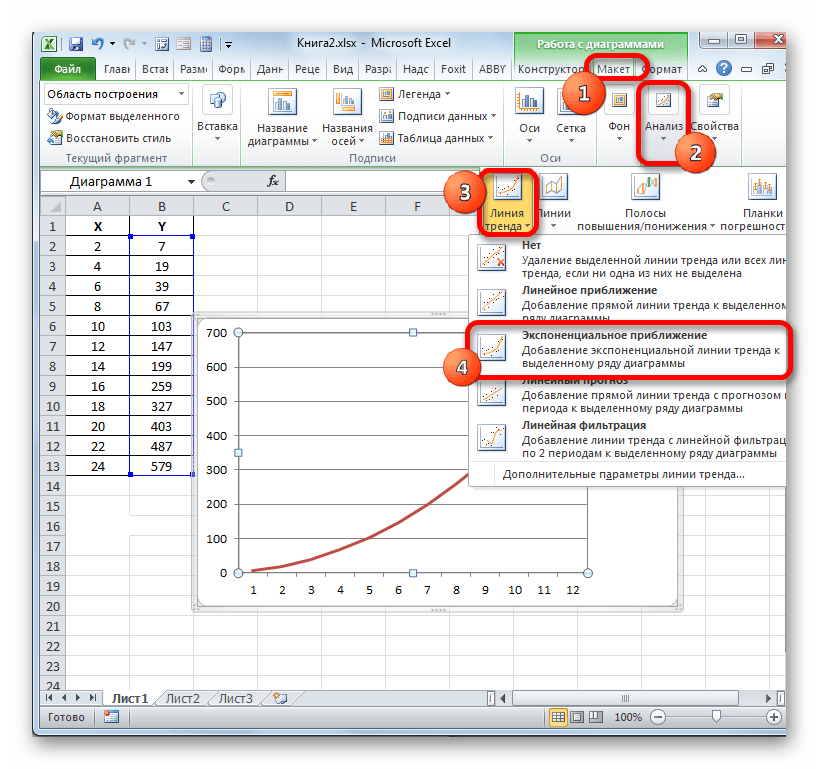Select sheet tab Лист1
840x769 pixels.
[130, 698]
